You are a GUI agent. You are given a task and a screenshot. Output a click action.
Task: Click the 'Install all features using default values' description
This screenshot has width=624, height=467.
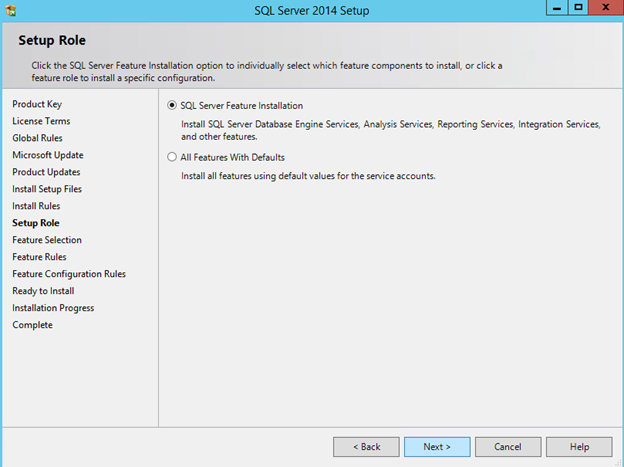click(x=308, y=176)
